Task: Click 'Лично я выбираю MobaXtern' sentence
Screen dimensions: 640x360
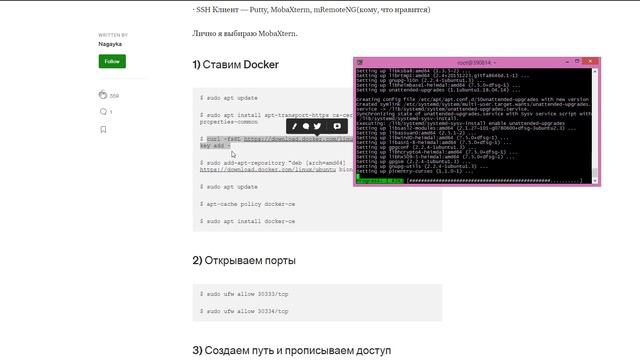Action: pos(244,33)
